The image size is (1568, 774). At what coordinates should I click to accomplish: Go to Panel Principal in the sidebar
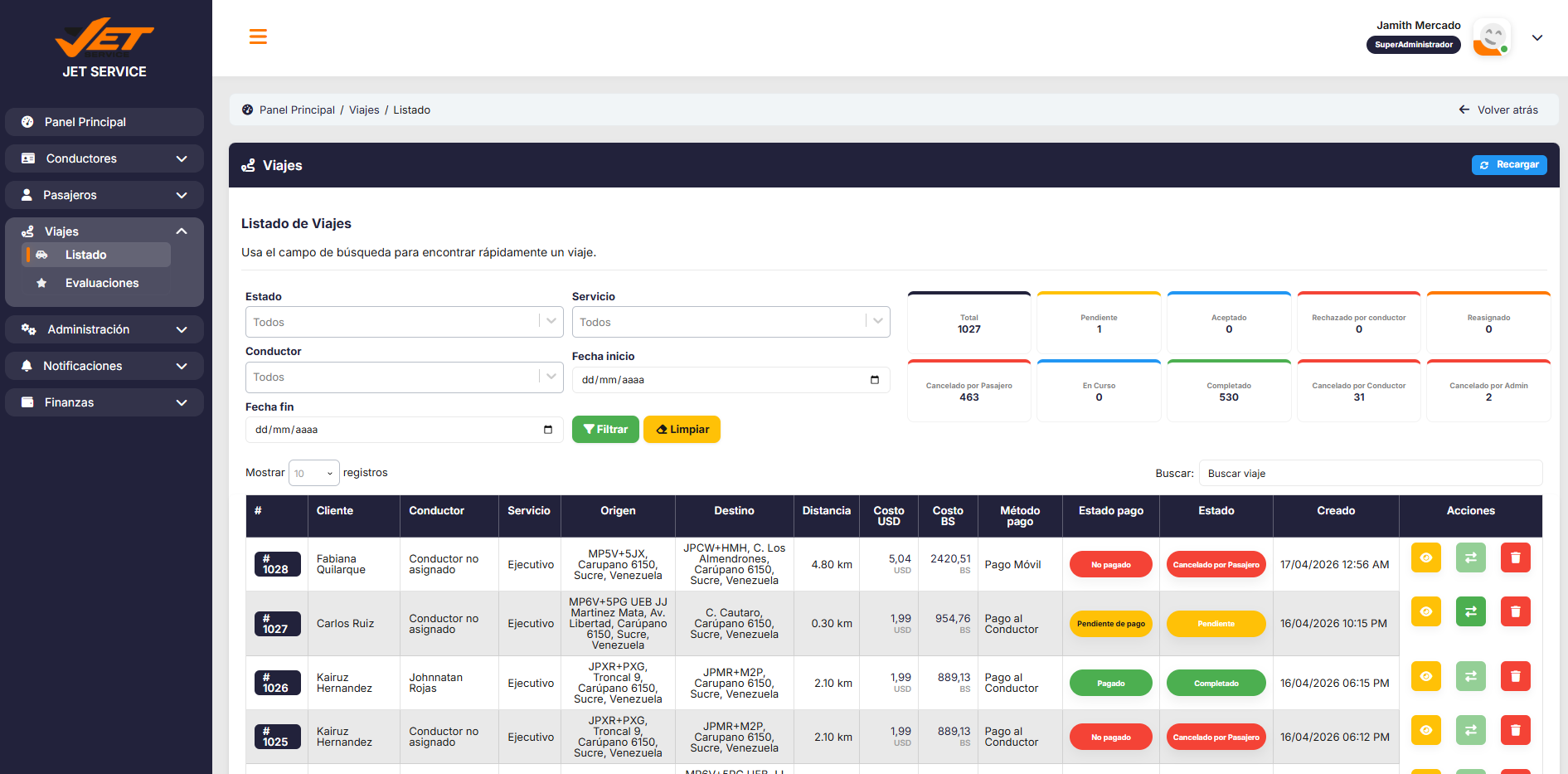104,122
